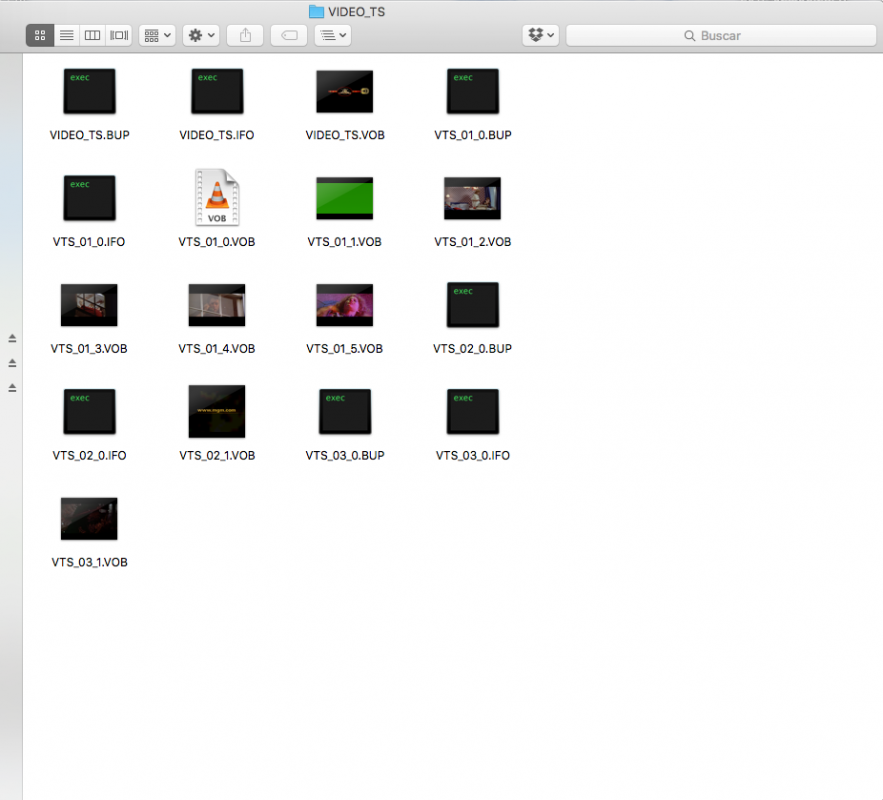Switch to Cover Flow view
Viewport: 883px width, 800px height.
tap(119, 35)
